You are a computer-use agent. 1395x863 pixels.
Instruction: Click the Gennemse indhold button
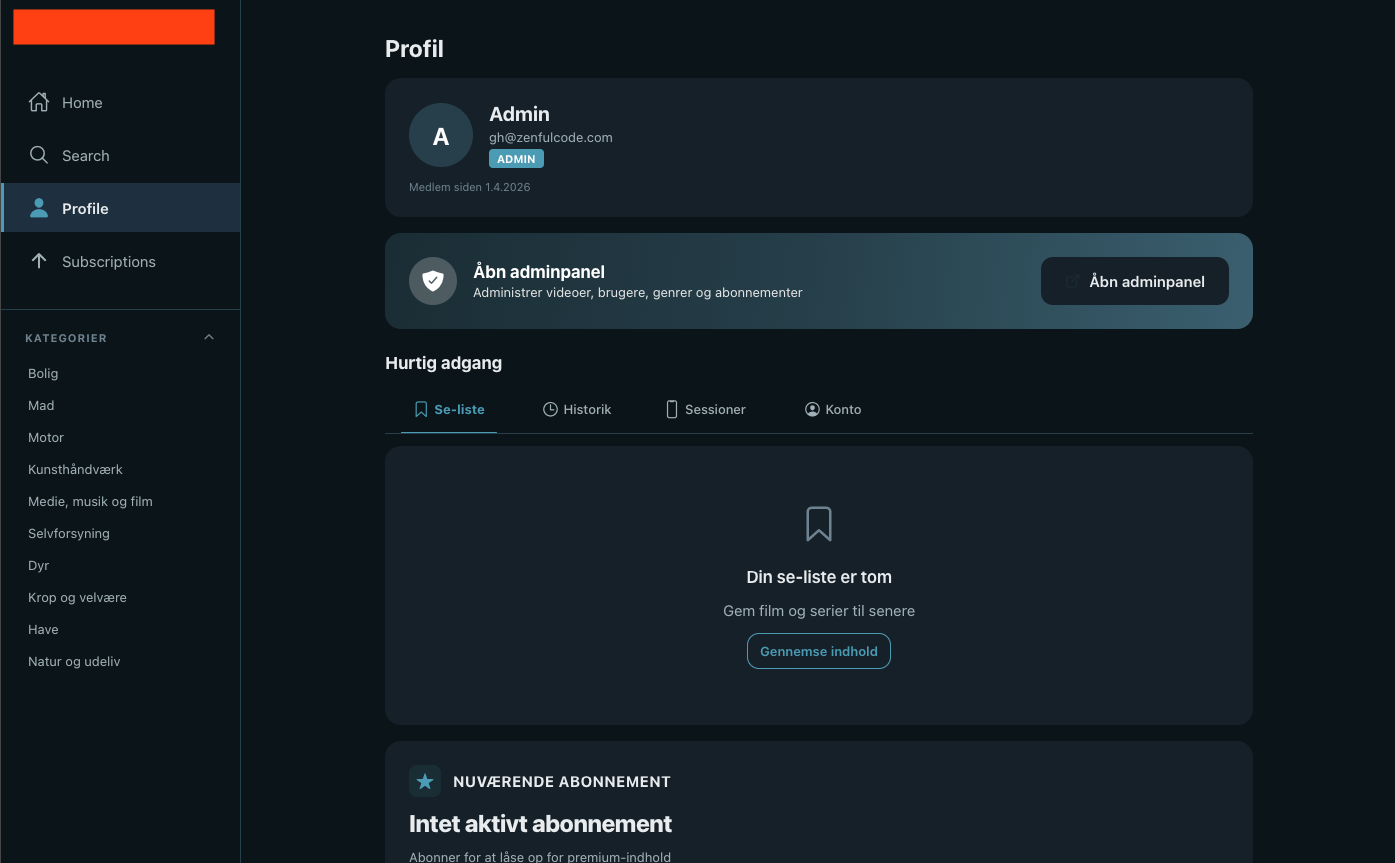[x=819, y=651]
